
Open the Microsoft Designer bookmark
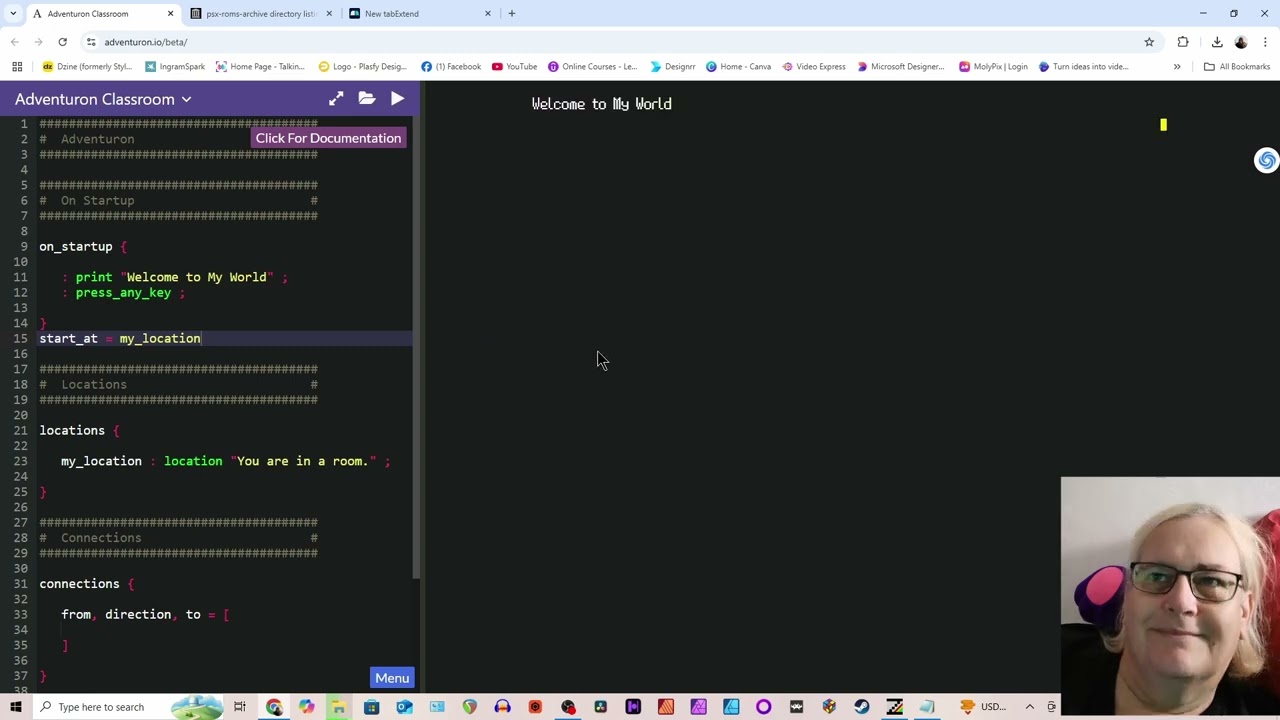(x=900, y=67)
